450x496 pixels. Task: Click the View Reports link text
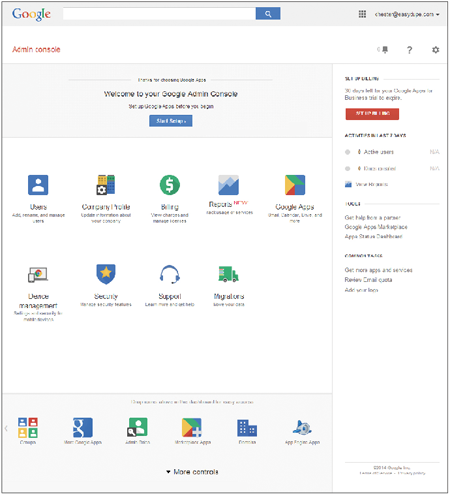tap(372, 184)
